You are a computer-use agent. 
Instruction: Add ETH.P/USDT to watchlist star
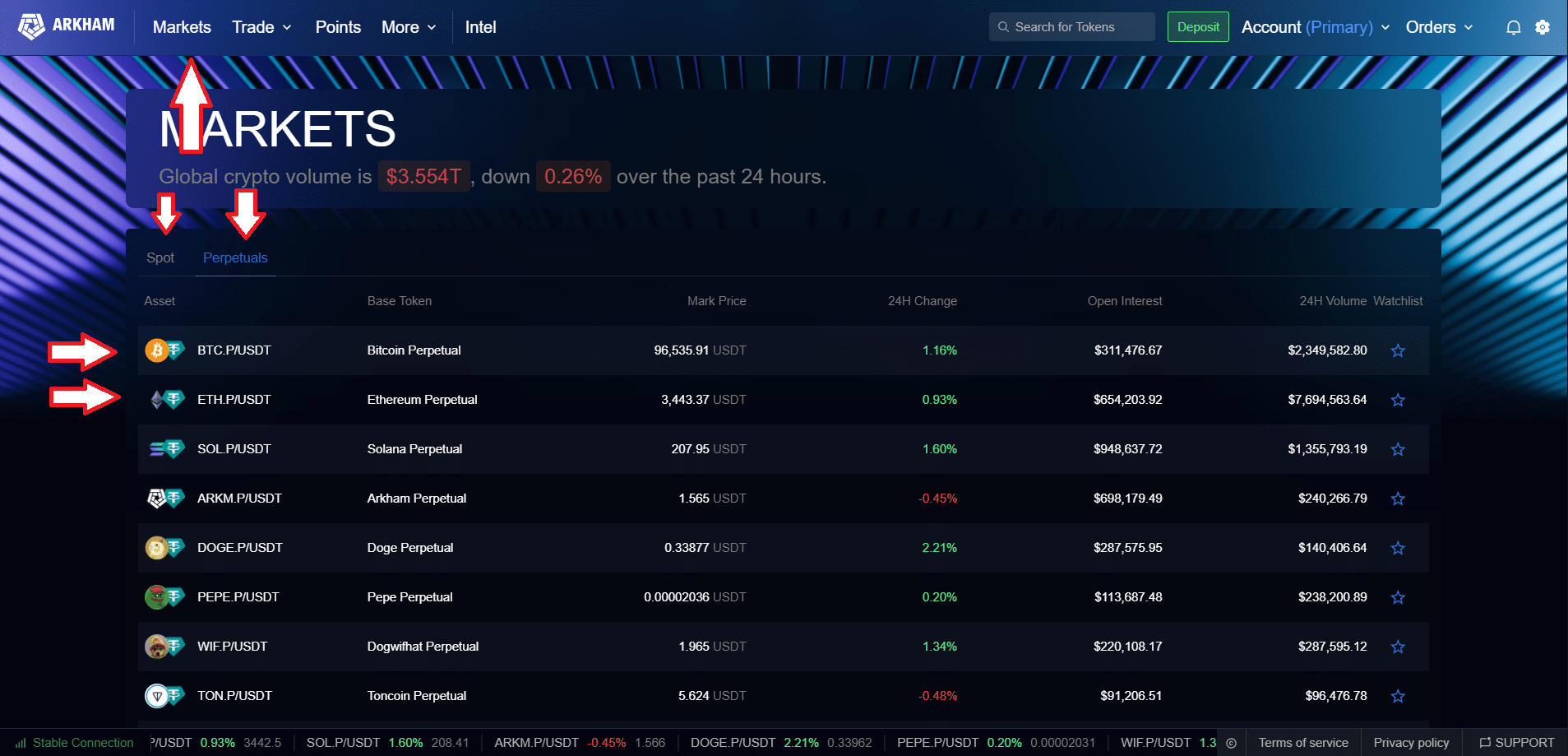pyautogui.click(x=1398, y=400)
